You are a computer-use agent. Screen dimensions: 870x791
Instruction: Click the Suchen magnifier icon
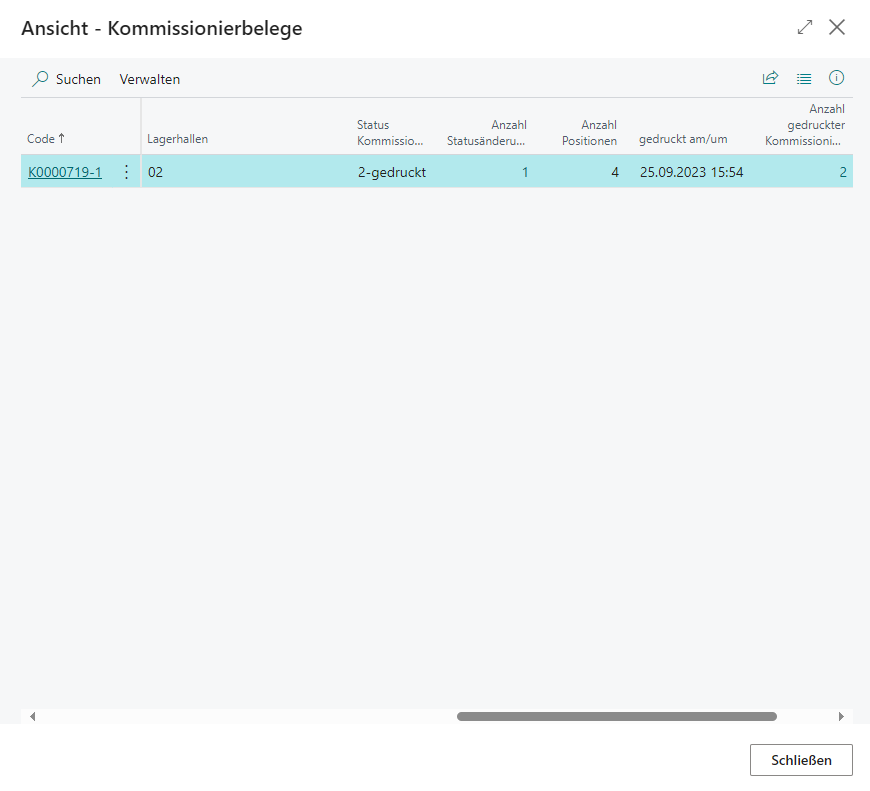(x=40, y=79)
